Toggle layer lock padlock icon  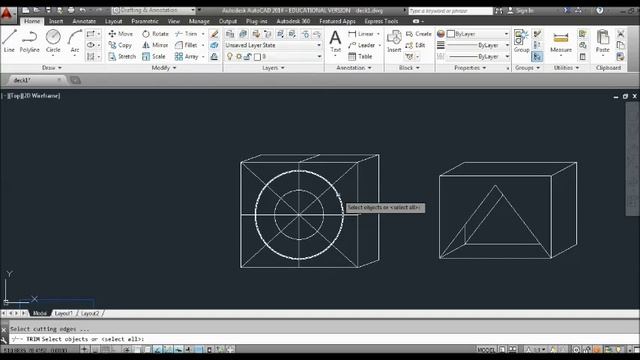tap(247, 57)
